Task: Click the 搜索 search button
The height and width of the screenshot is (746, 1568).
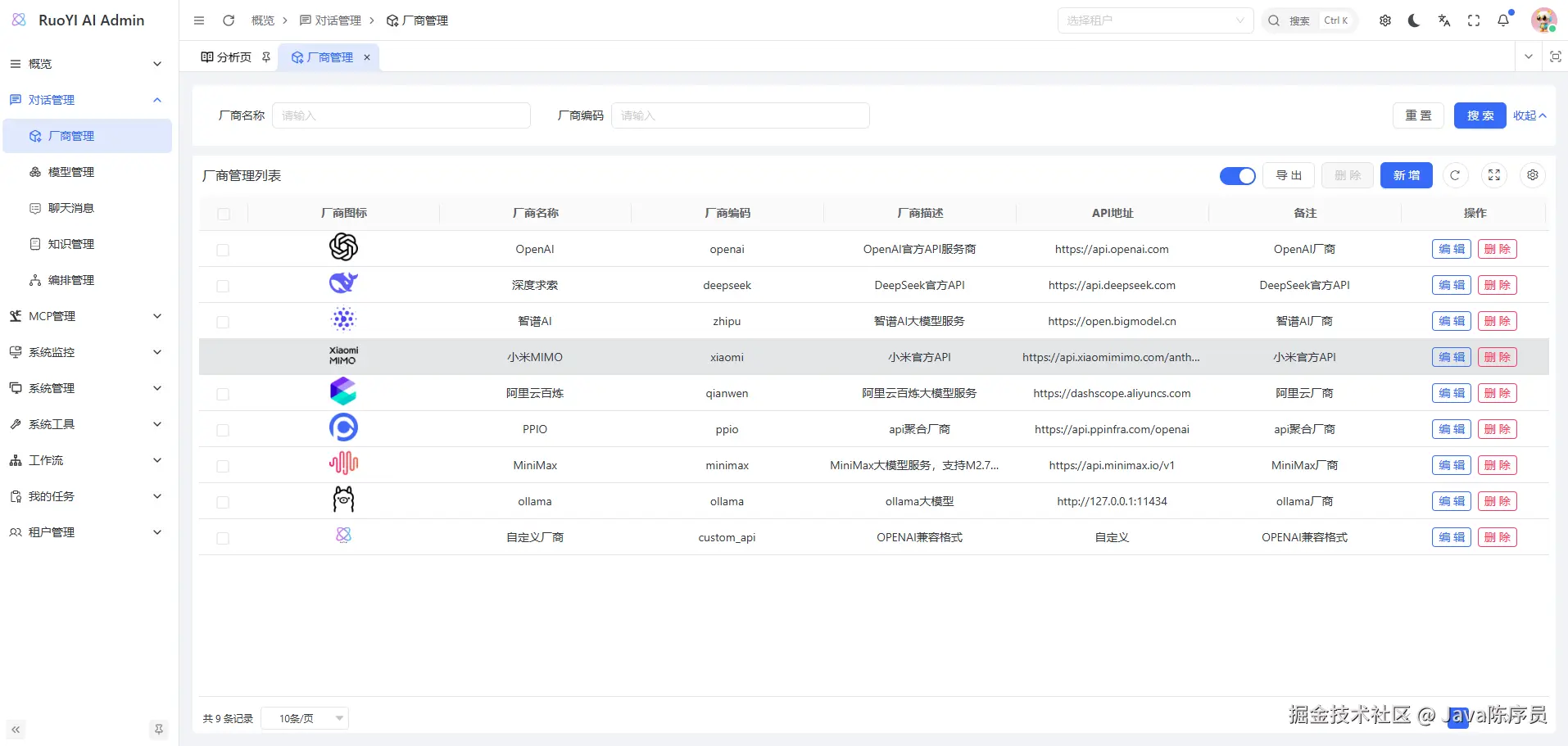Action: coord(1480,115)
